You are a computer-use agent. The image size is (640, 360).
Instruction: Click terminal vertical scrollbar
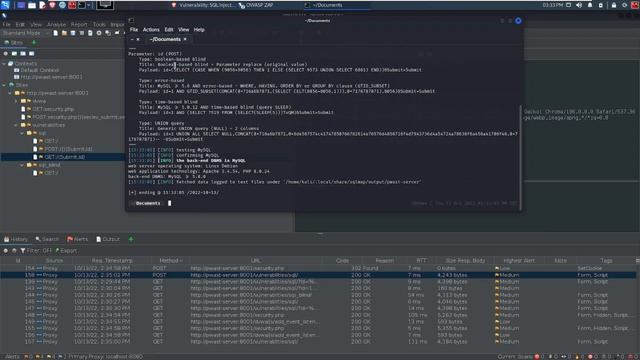[520, 157]
